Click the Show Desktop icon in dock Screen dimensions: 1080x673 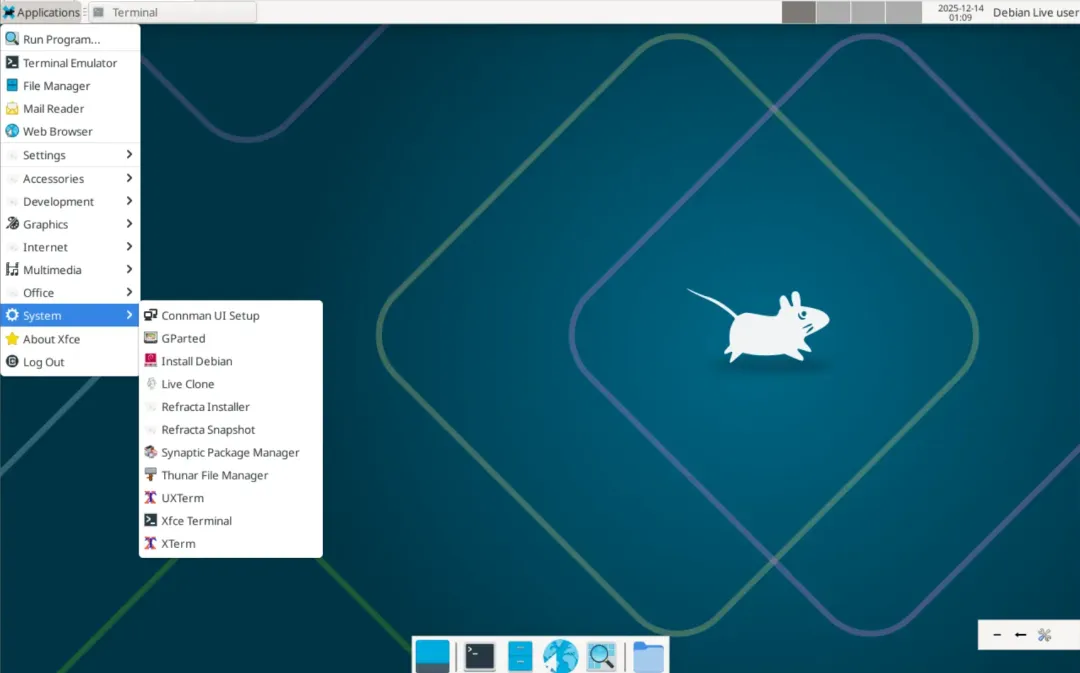pos(433,656)
